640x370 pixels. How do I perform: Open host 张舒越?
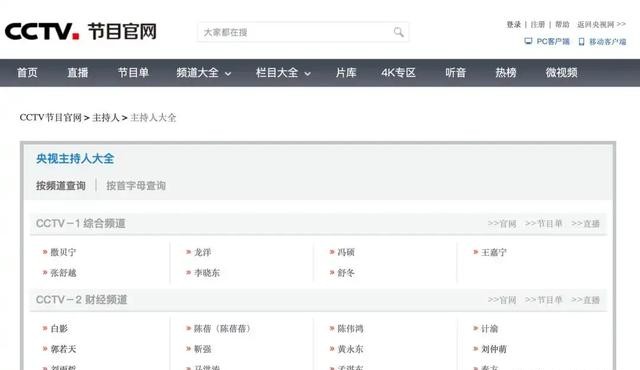point(63,273)
